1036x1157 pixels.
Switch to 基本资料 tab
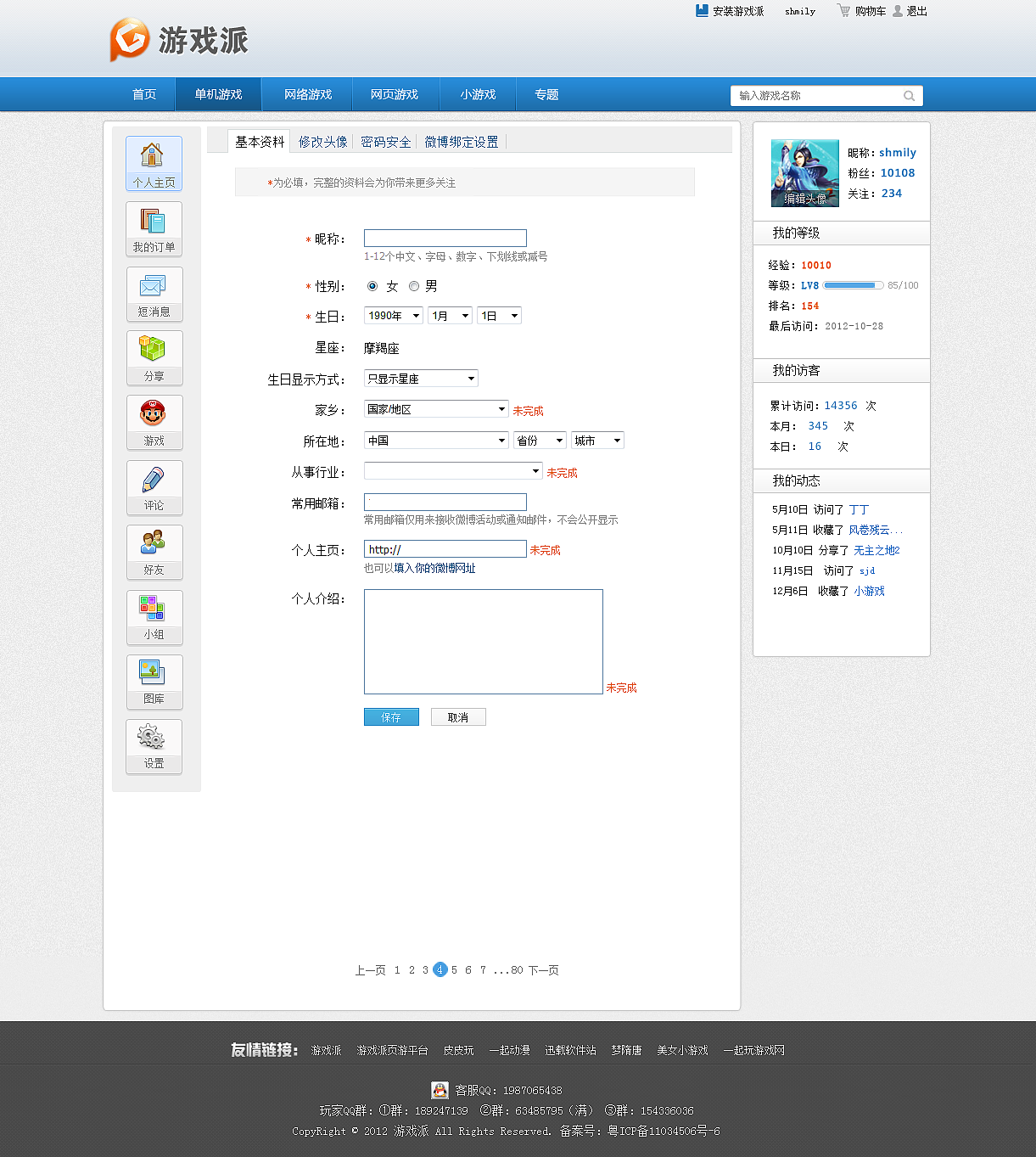(x=260, y=142)
